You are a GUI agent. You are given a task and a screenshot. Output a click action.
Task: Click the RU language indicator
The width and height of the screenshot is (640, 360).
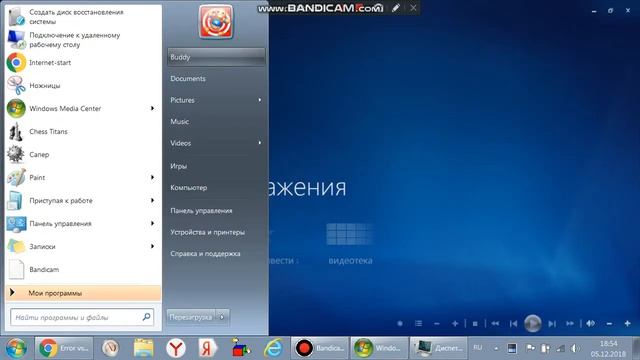tap(478, 348)
